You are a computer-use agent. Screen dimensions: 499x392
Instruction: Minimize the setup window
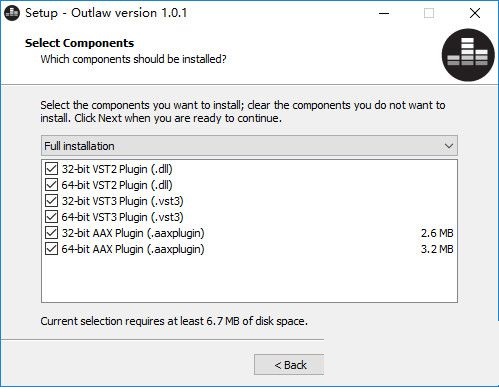(384, 13)
